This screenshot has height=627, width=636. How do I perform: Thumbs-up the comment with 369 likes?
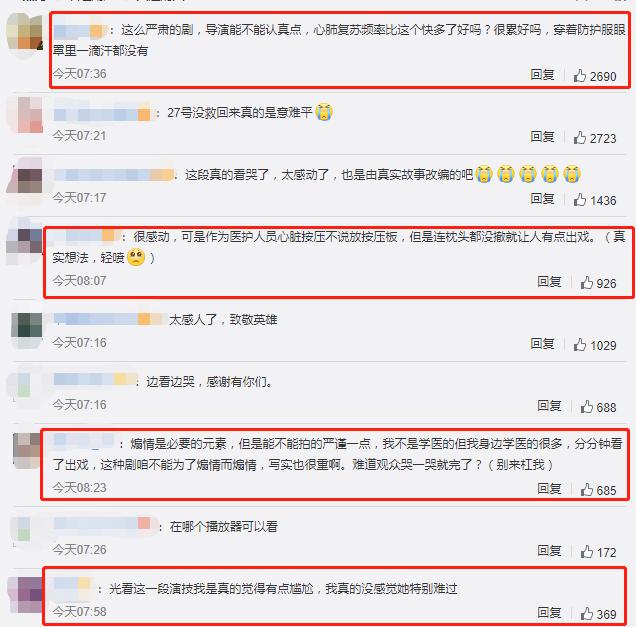598,614
